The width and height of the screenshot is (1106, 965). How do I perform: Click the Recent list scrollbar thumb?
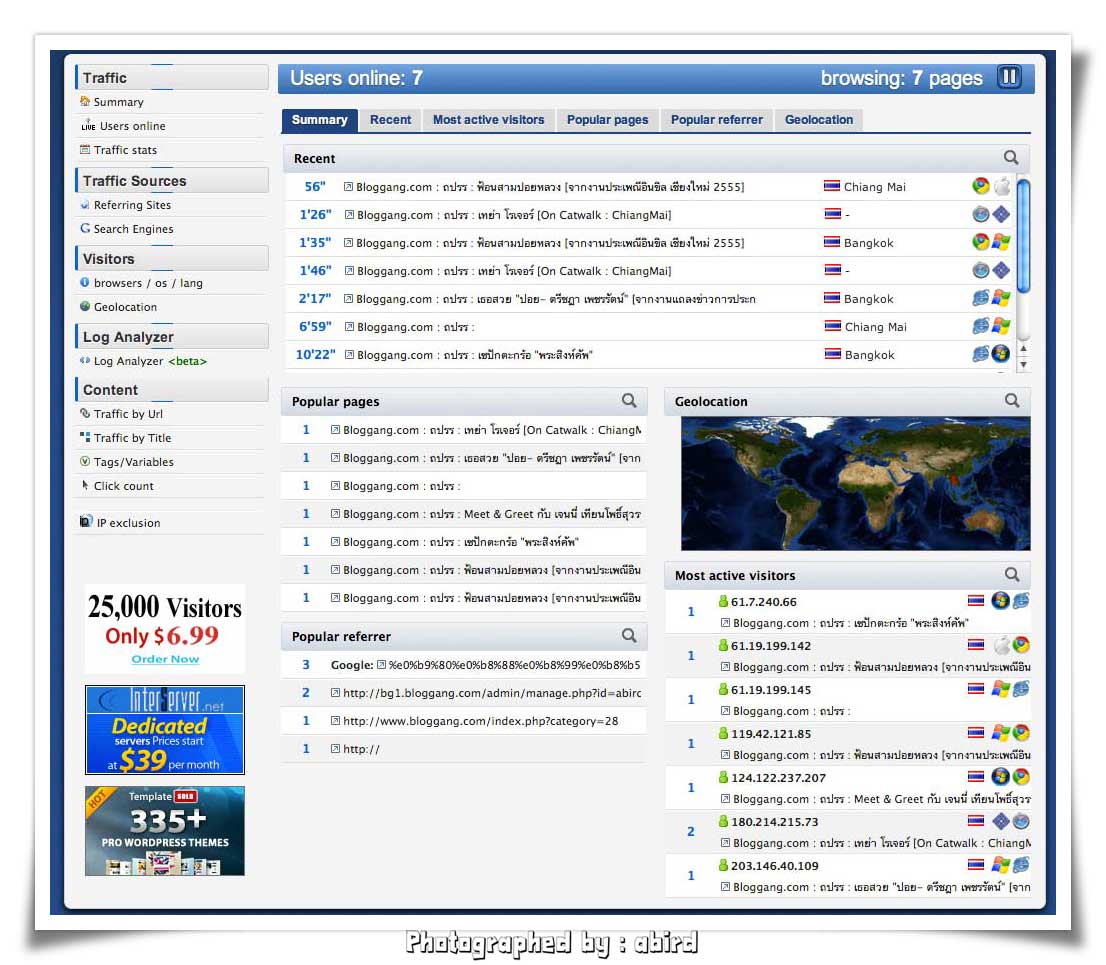[x=1023, y=235]
